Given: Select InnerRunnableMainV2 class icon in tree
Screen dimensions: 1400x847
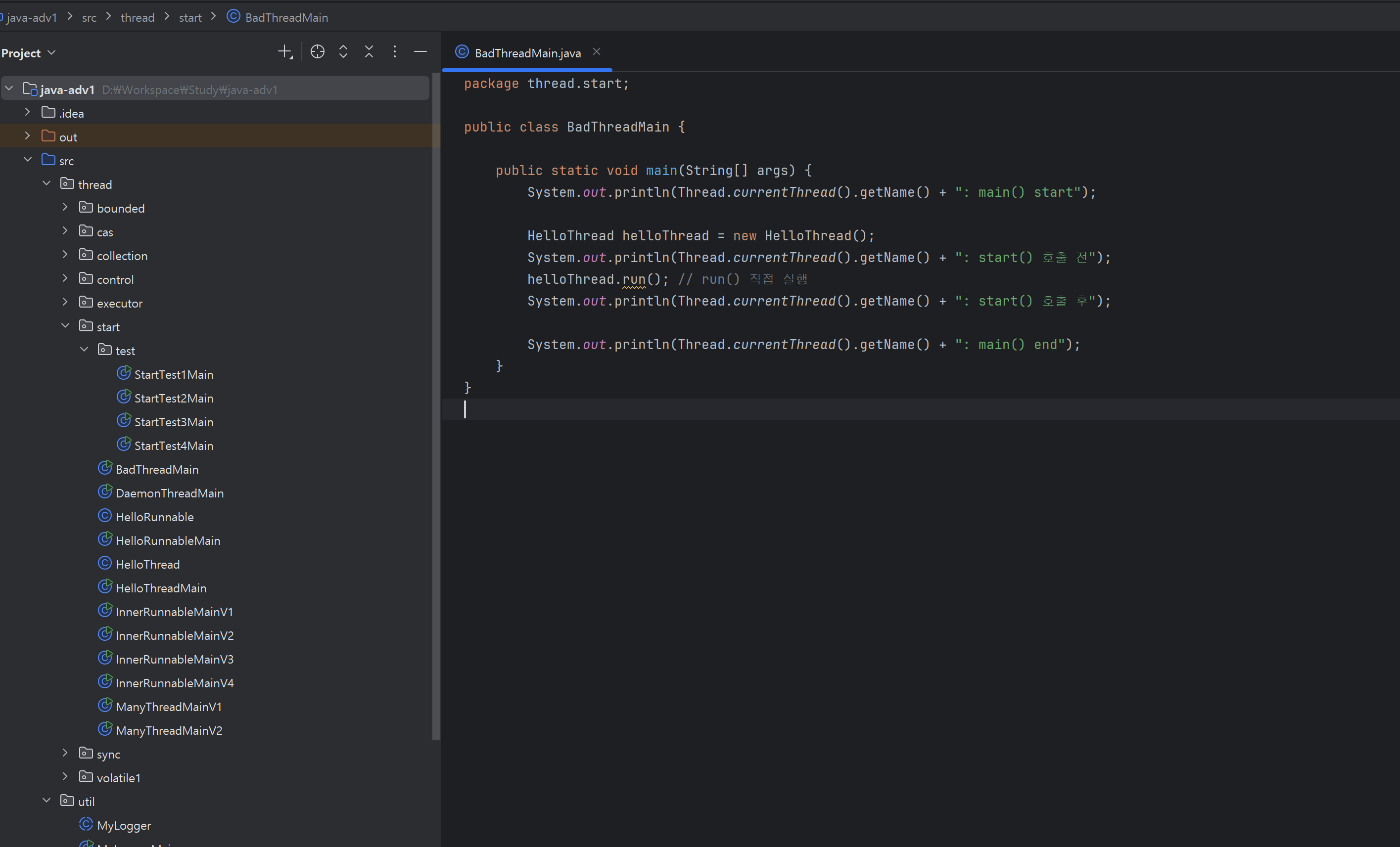Looking at the screenshot, I should click(x=105, y=634).
